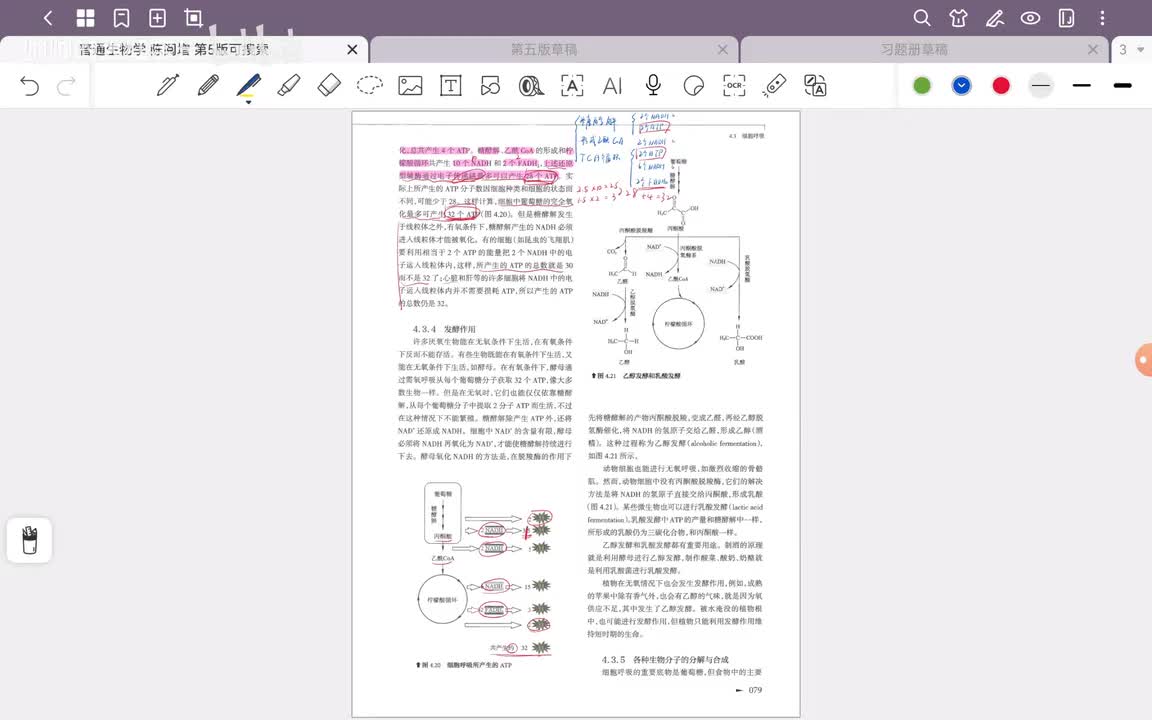1152x720 pixels.
Task: Switch to the 普通生物学 陈阅增 tab
Action: (173, 49)
